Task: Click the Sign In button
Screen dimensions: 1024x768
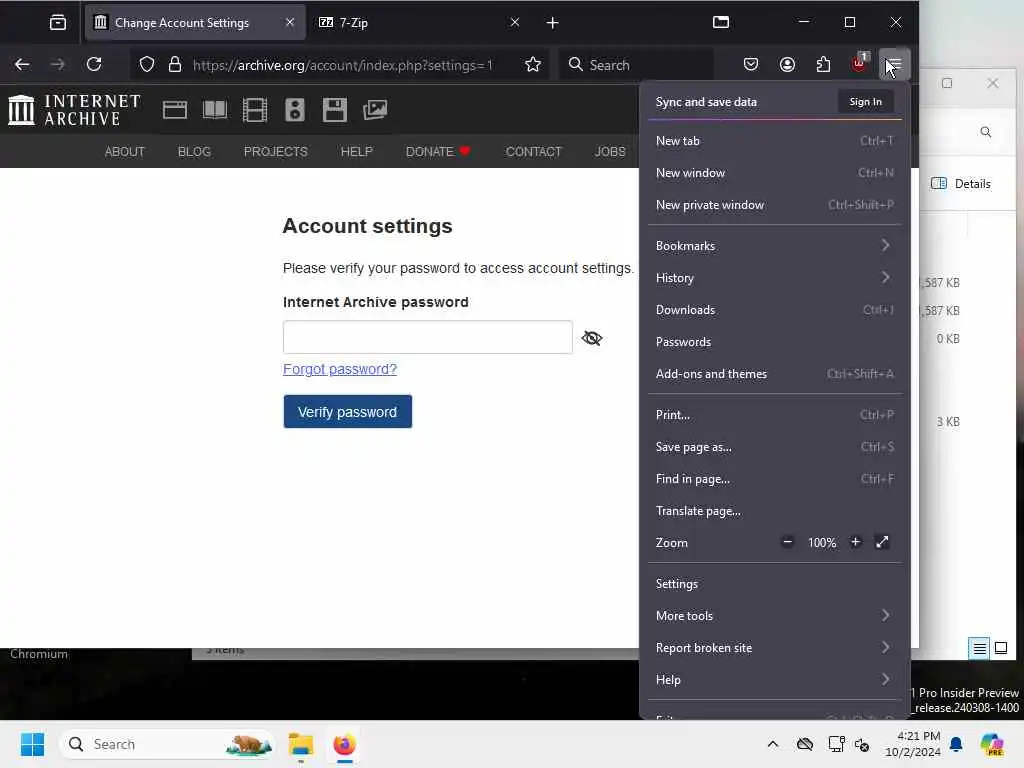Action: click(x=865, y=101)
